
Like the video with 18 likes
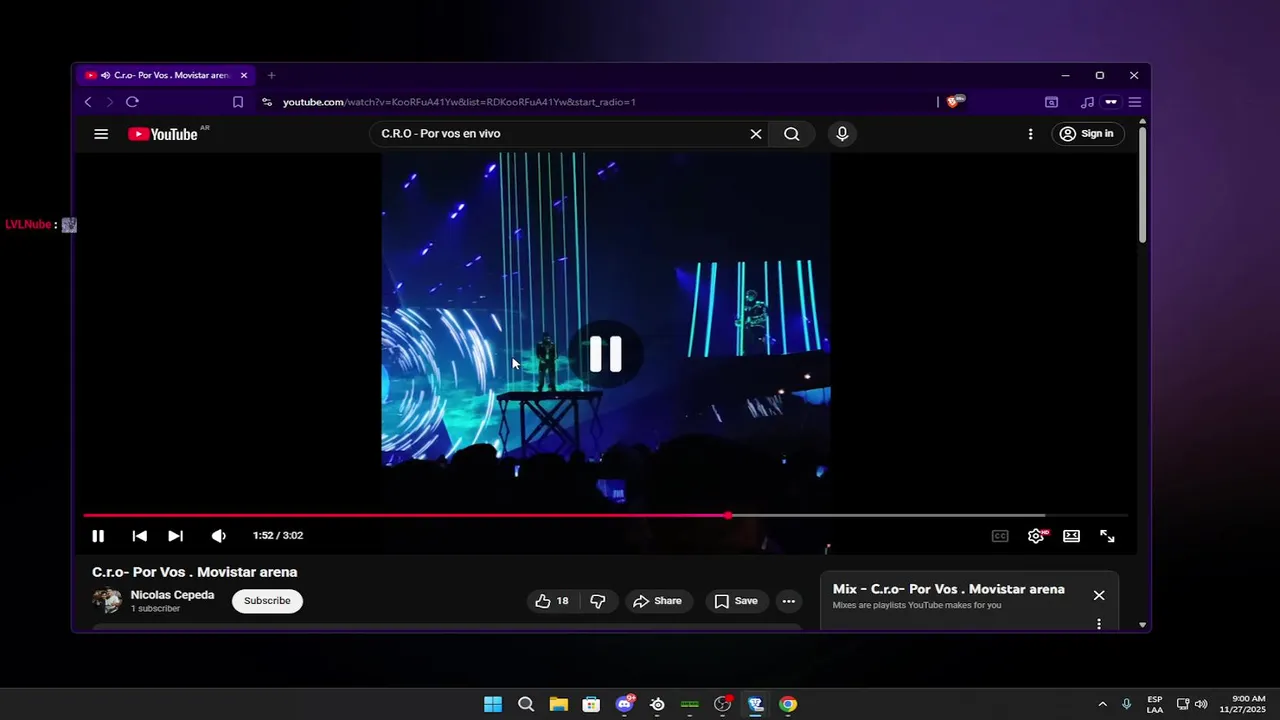click(552, 601)
